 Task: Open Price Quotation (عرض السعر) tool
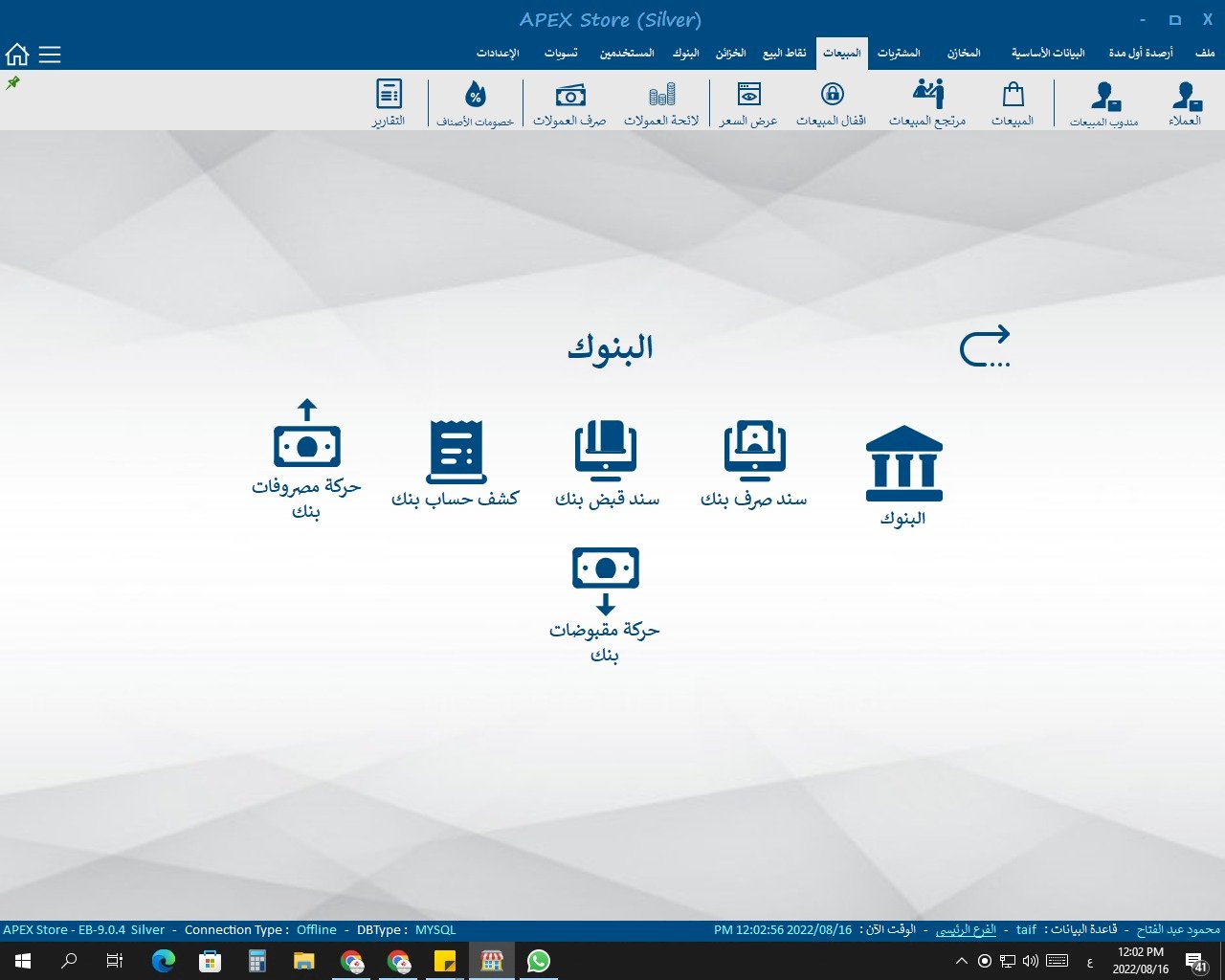click(x=748, y=103)
